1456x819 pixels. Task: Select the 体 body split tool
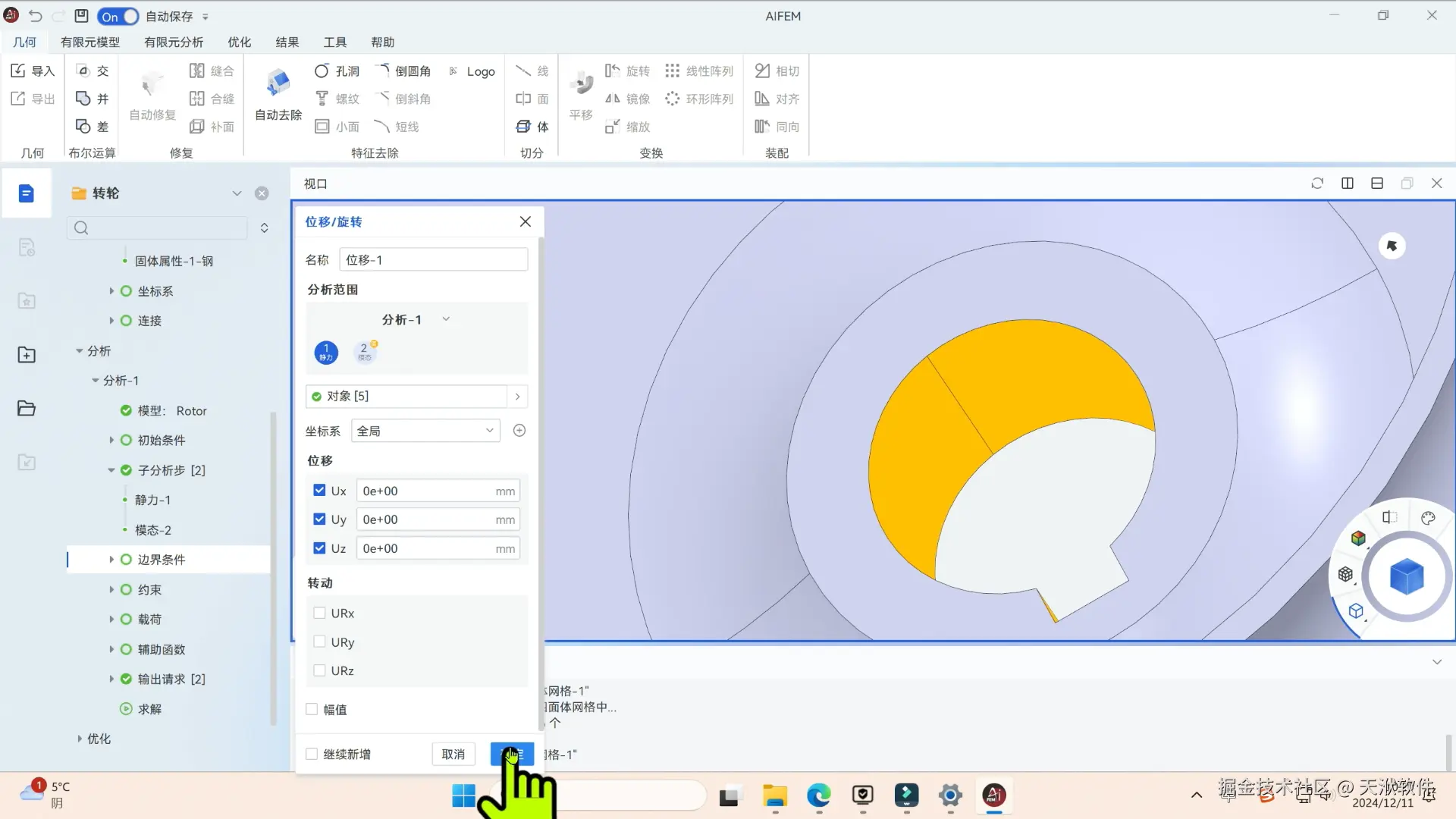point(532,127)
